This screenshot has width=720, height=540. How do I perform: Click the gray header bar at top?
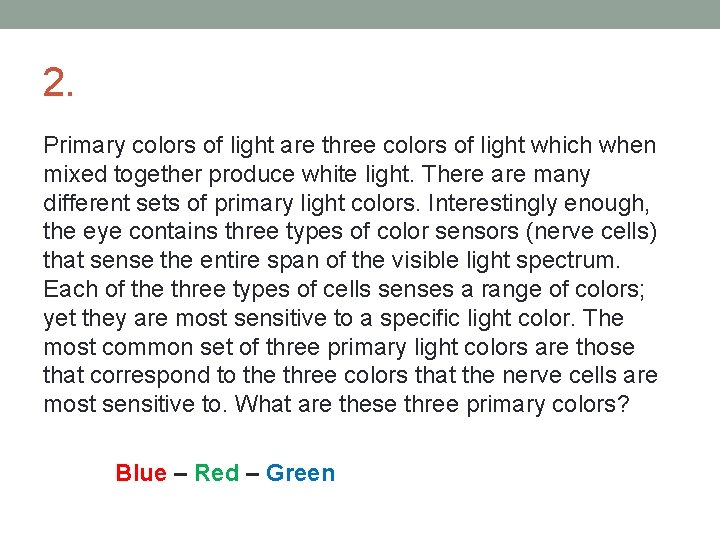point(360,14)
